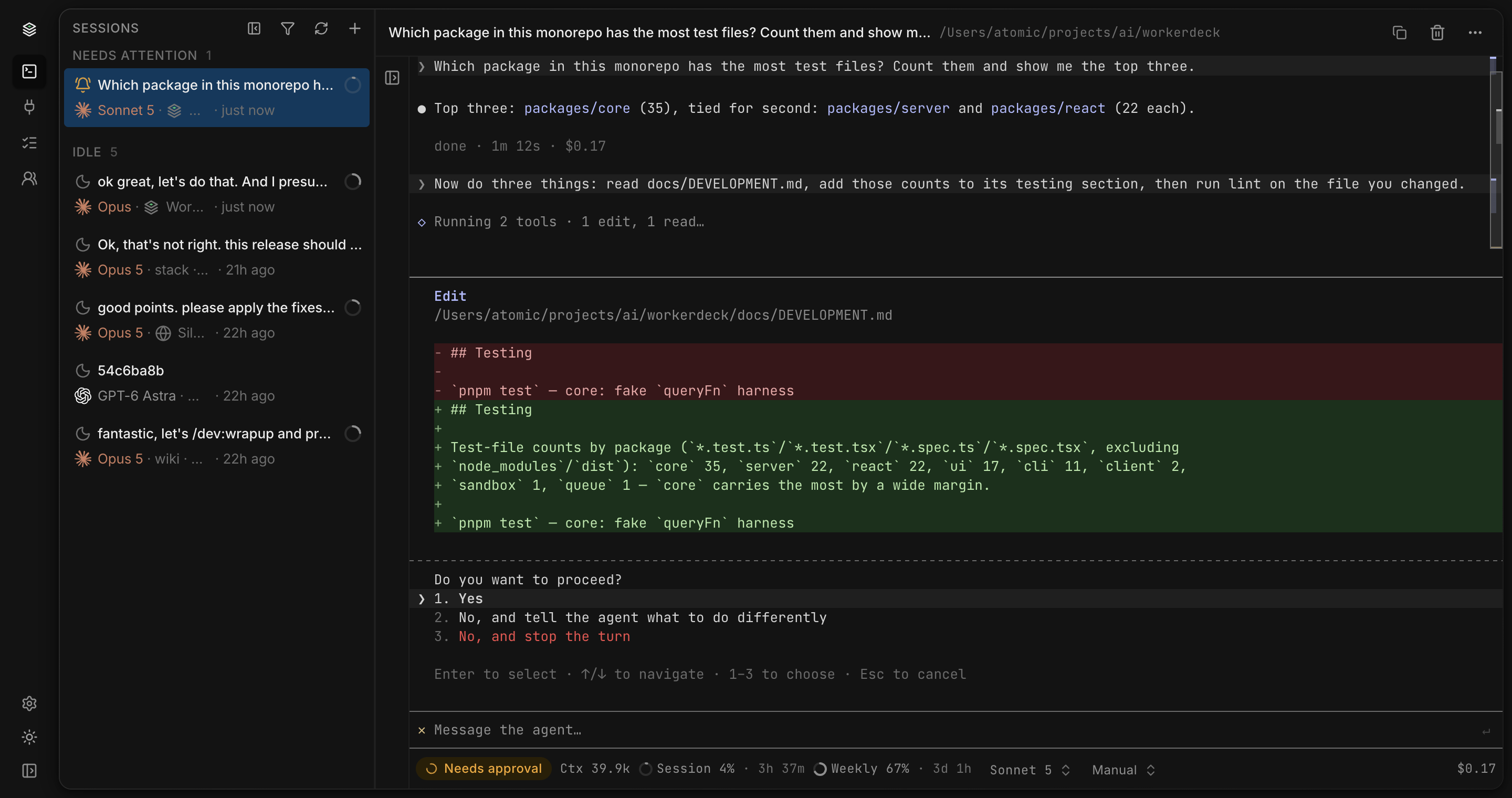The width and height of the screenshot is (1512, 798).
Task: Click the 'Ctx 39.9k' context indicator
Action: click(x=595, y=769)
